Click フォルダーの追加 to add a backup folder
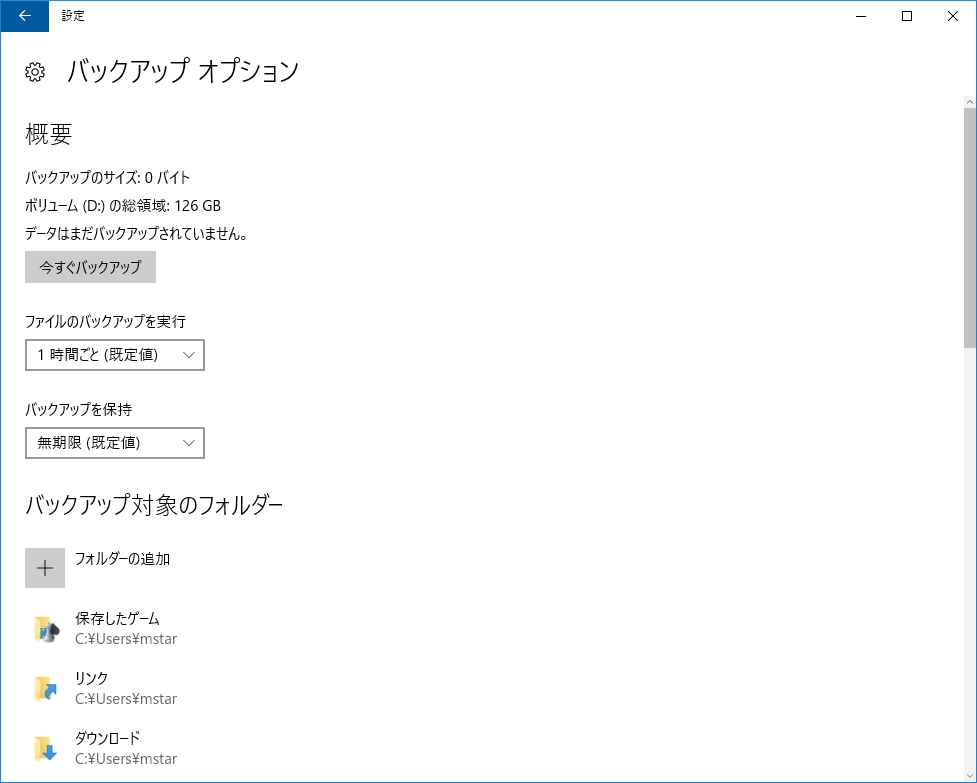This screenshot has width=977, height=783. [122, 559]
